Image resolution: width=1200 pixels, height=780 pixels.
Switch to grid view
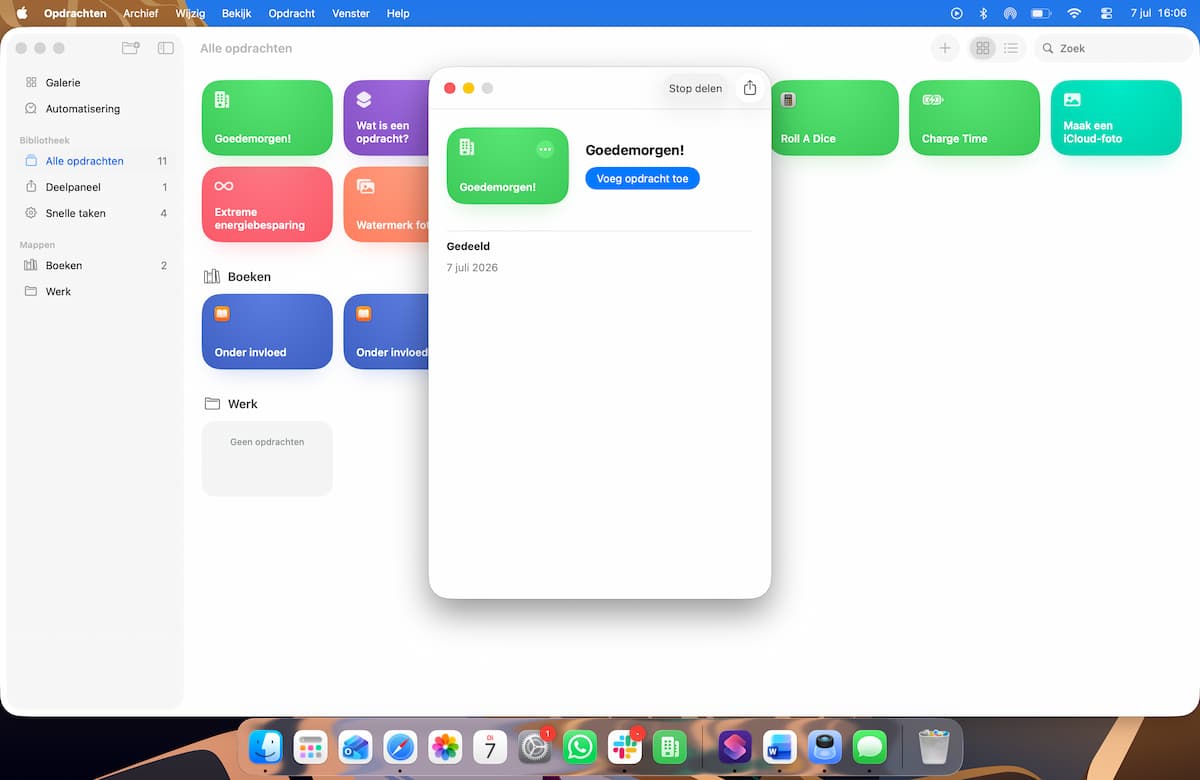coord(983,48)
